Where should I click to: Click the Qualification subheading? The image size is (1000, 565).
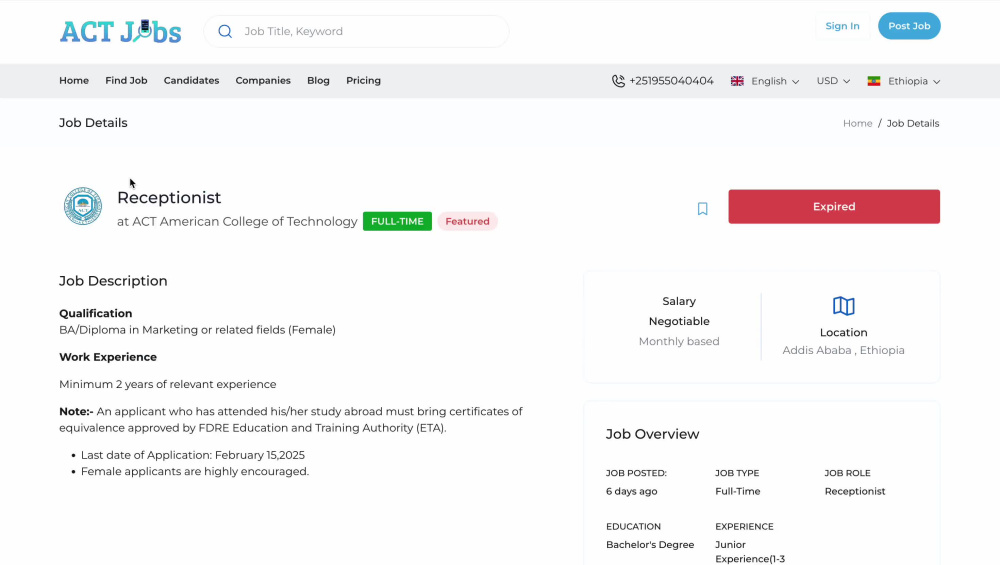[96, 313]
